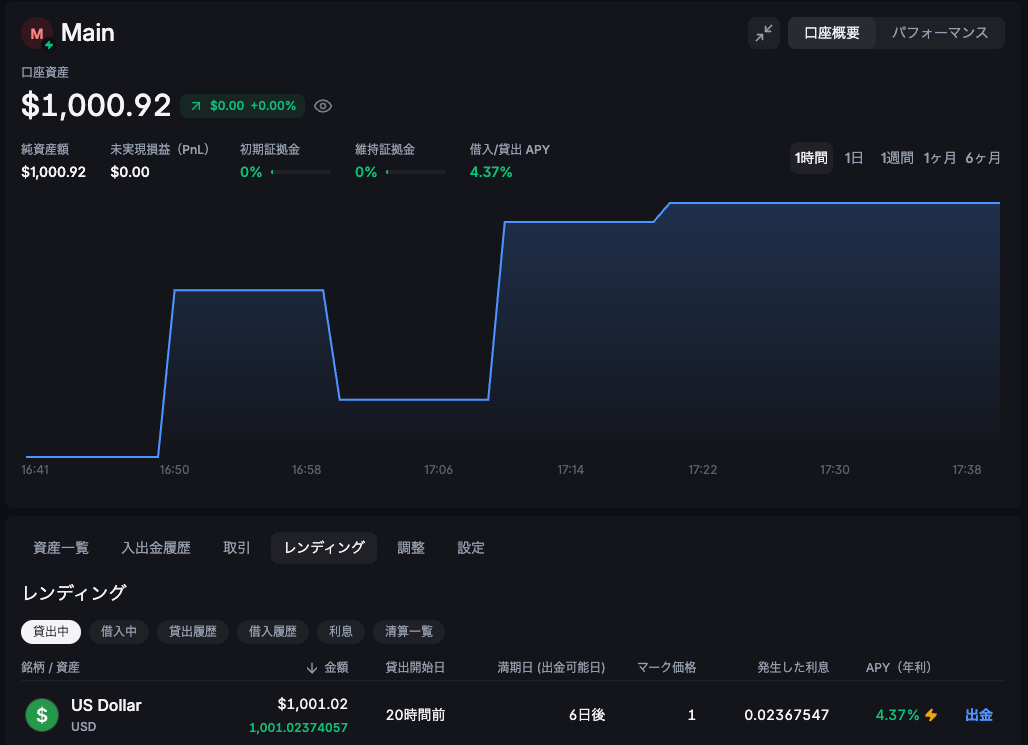Viewport: 1028px width, 745px height.
Task: Switch to パフォーマンス view
Action: tap(940, 33)
